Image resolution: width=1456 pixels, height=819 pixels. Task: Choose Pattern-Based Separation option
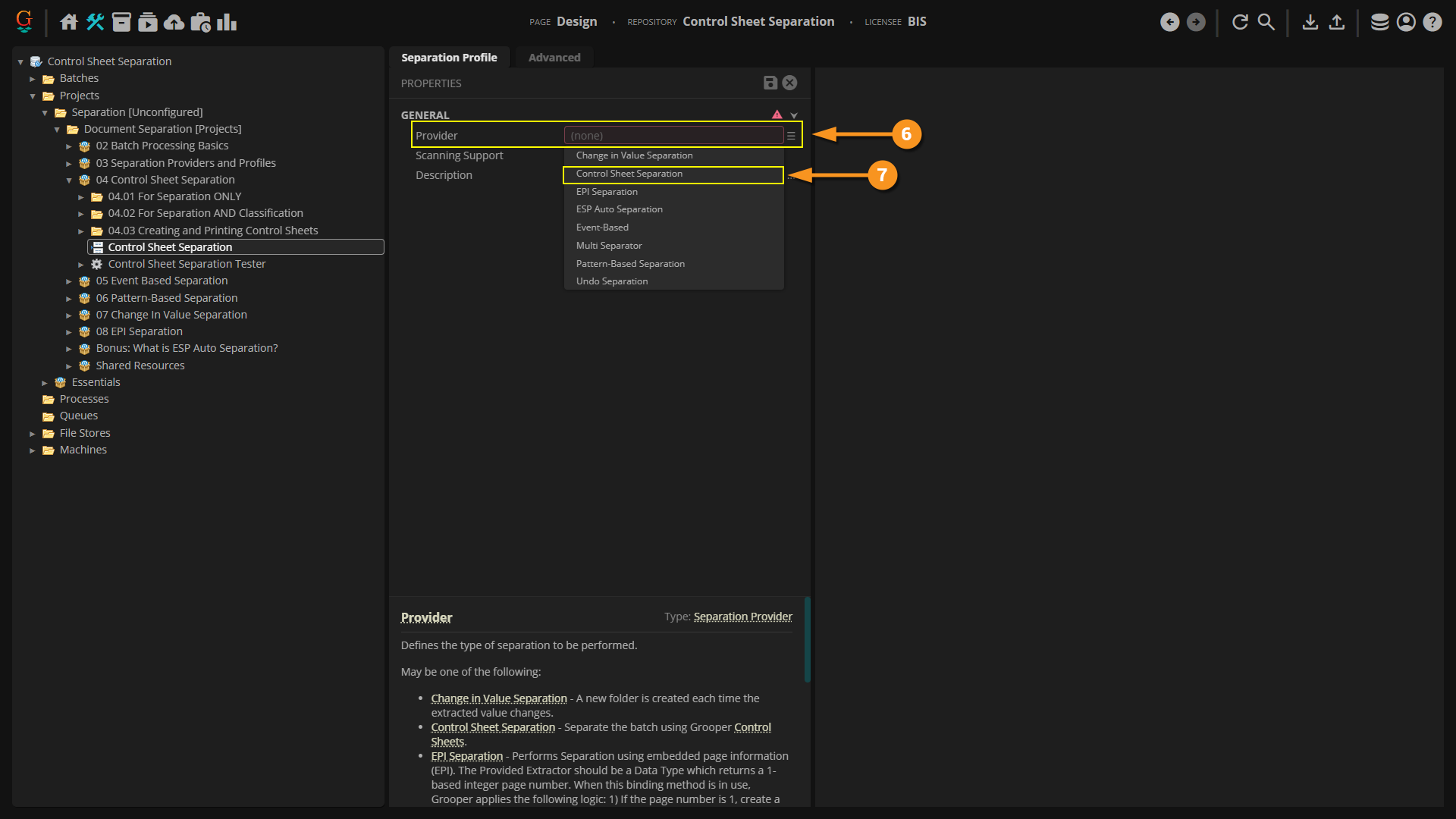point(629,264)
